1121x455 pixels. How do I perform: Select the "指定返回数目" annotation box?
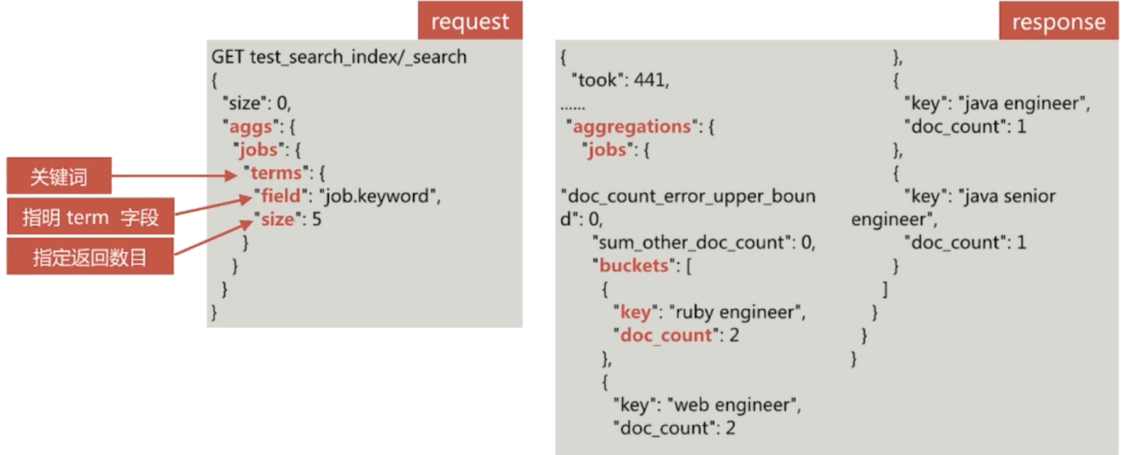pos(90,257)
